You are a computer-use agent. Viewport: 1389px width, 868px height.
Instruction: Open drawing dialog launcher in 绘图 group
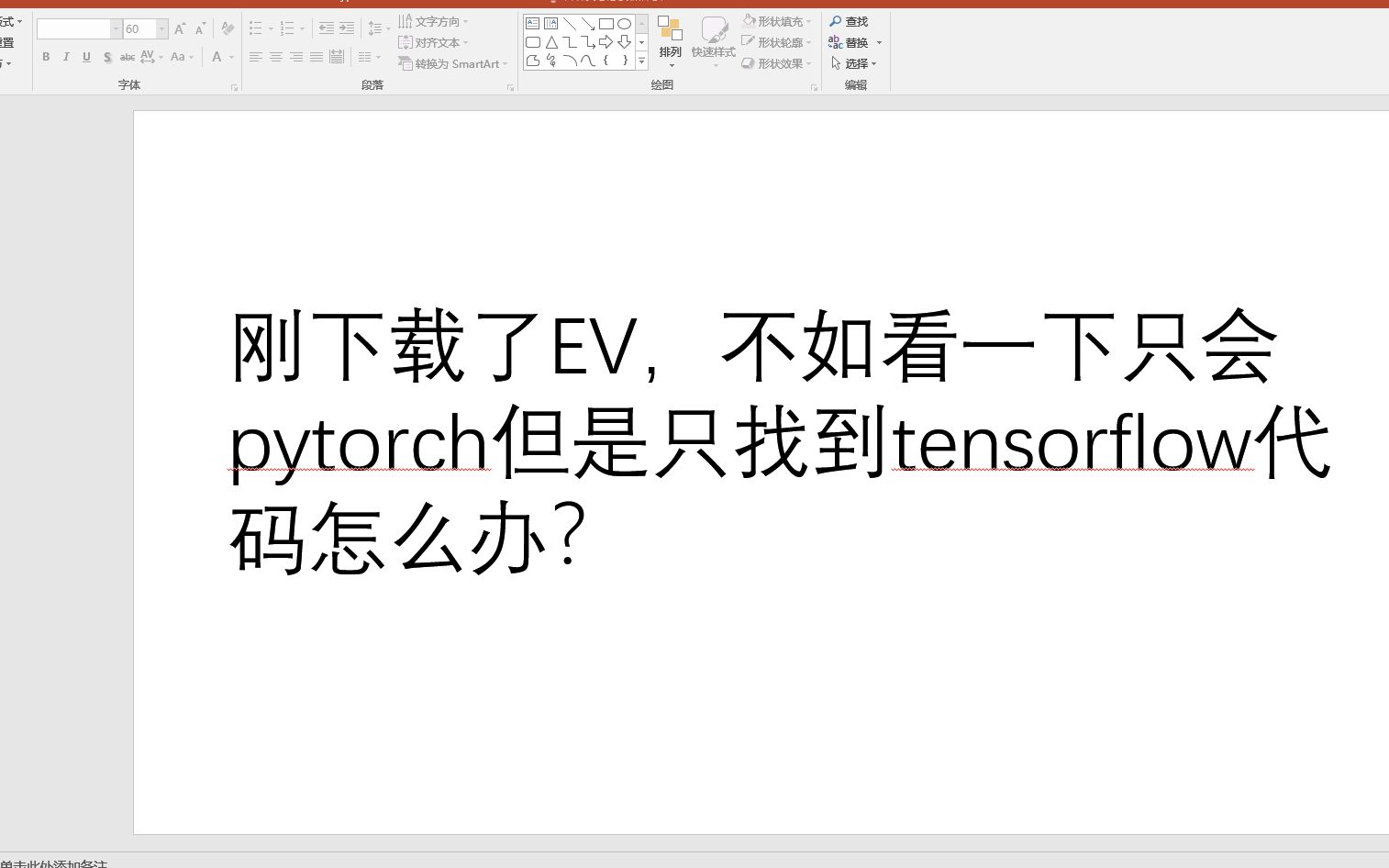tap(814, 87)
